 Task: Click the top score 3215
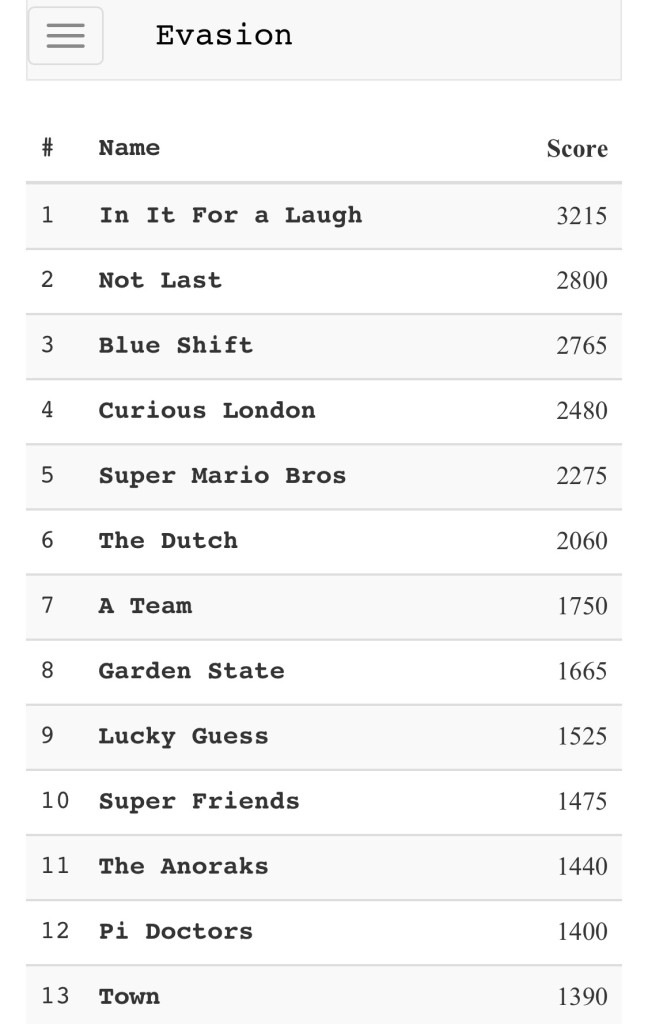(x=581, y=215)
